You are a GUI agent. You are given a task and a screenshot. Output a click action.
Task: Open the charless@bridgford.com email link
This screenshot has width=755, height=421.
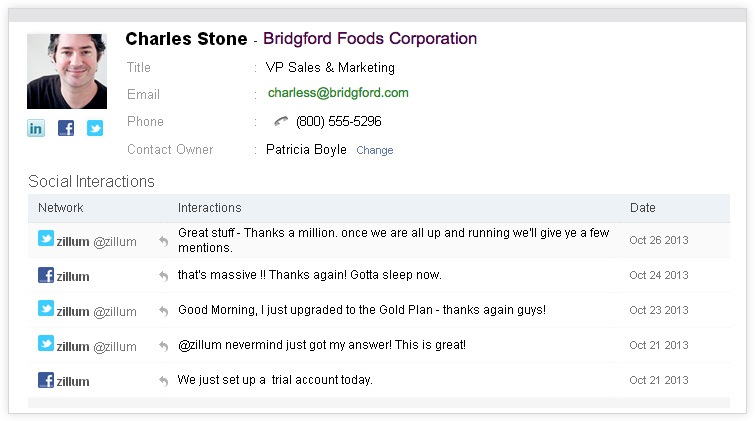(338, 93)
